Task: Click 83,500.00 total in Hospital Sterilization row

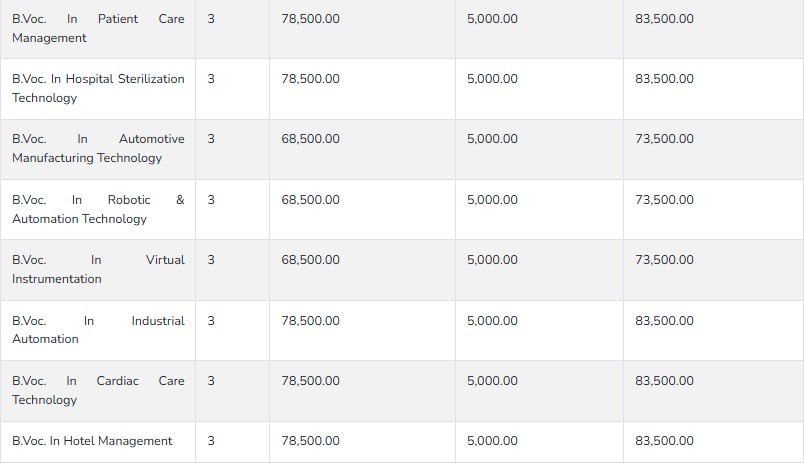Action: point(664,79)
